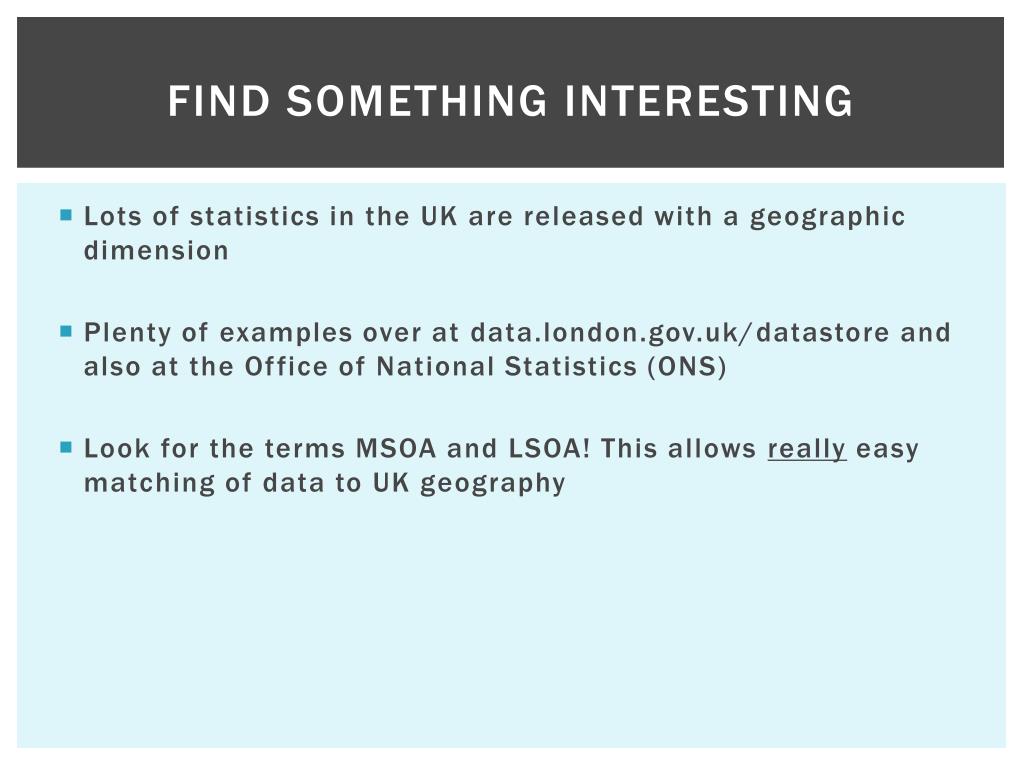The width and height of the screenshot is (1024, 768).
Task: Open the data.london.gov.uk/datastore address
Action: (x=679, y=333)
